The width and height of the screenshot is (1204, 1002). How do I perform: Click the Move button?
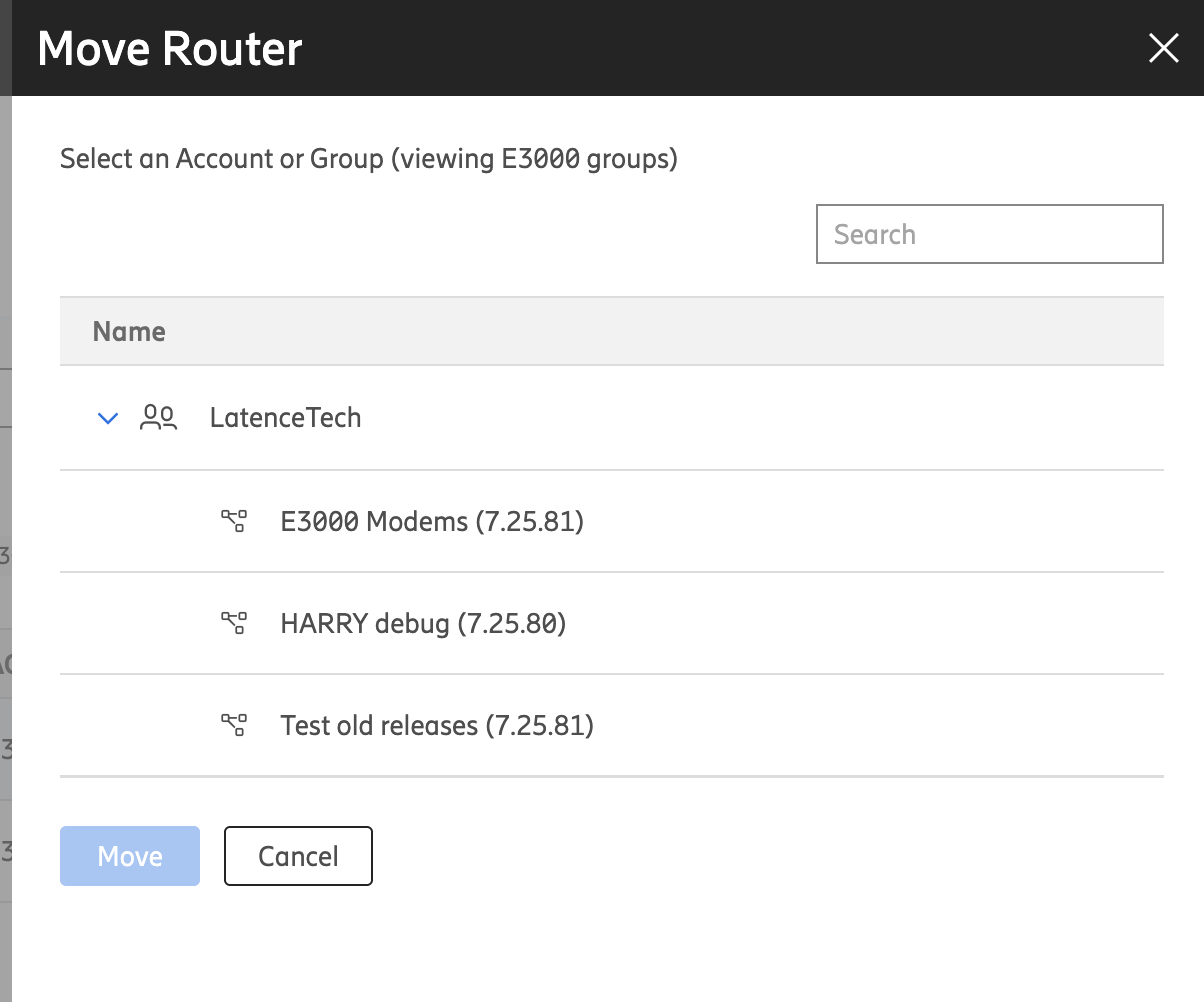(130, 856)
